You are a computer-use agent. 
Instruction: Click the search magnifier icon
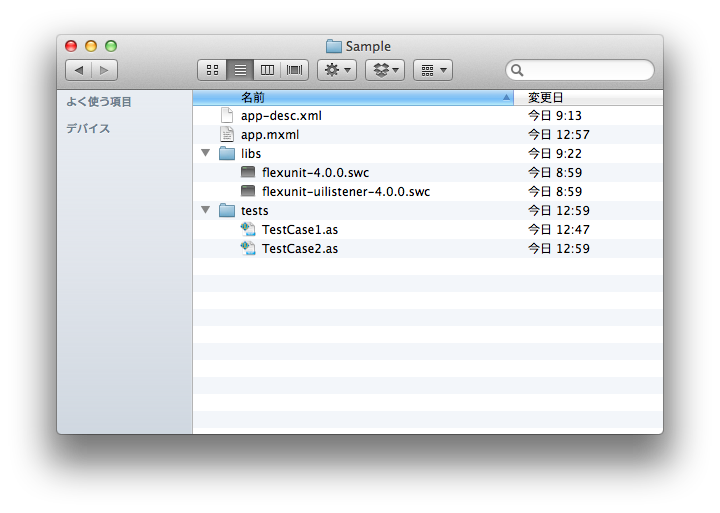[x=517, y=70]
